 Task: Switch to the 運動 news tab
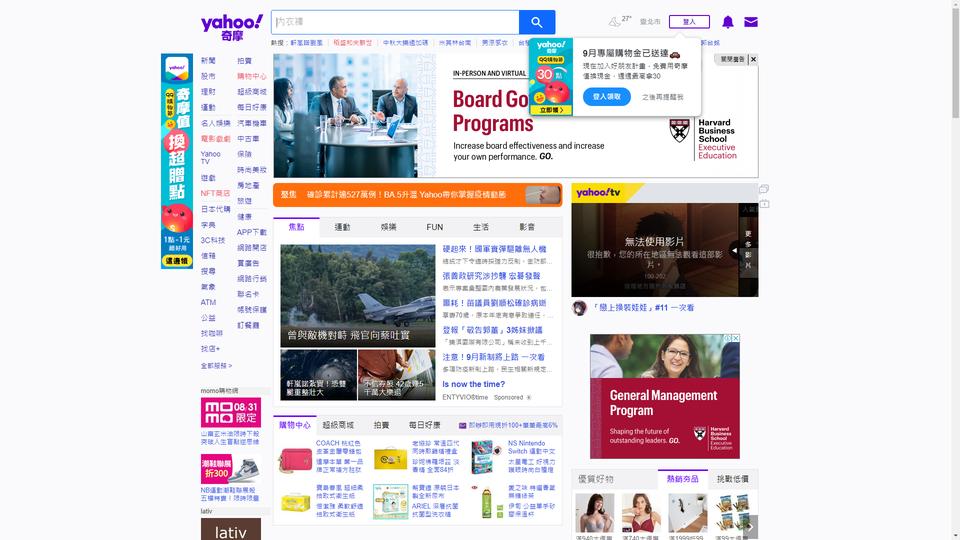(342, 227)
